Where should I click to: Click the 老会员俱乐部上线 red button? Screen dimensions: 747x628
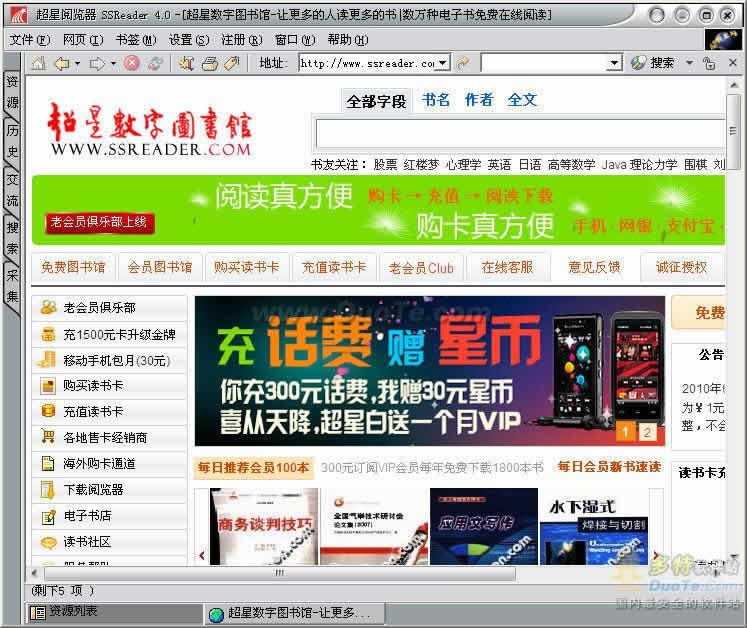pyautogui.click(x=99, y=223)
